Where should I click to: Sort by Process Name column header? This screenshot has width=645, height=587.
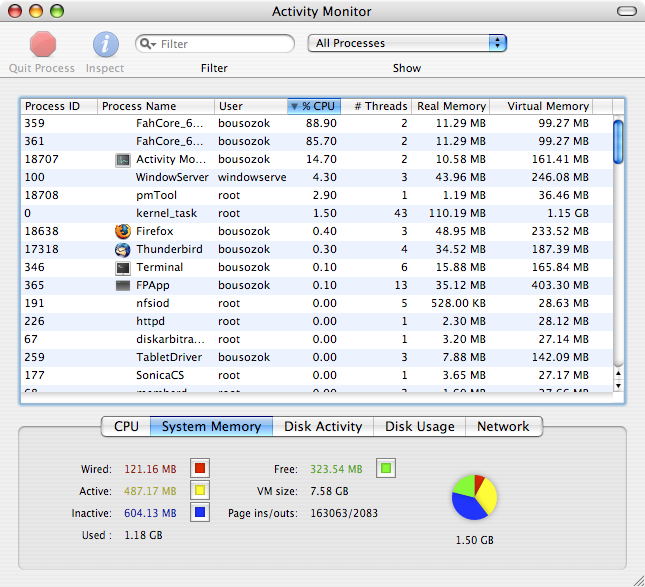(156, 106)
